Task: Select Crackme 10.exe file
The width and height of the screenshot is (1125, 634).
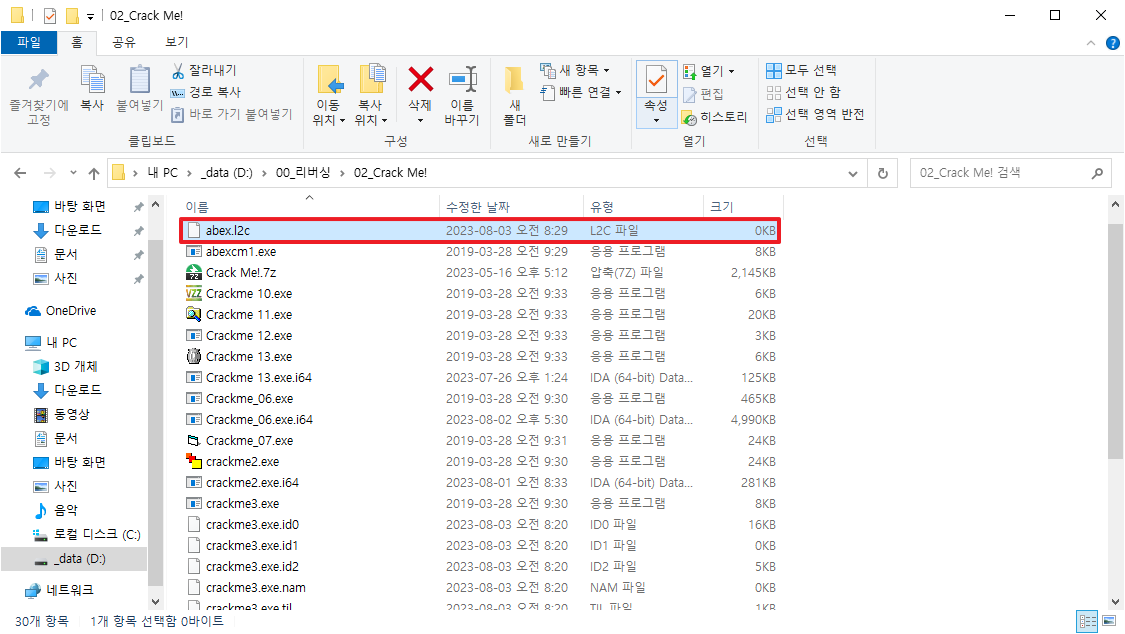Action: 479,293
